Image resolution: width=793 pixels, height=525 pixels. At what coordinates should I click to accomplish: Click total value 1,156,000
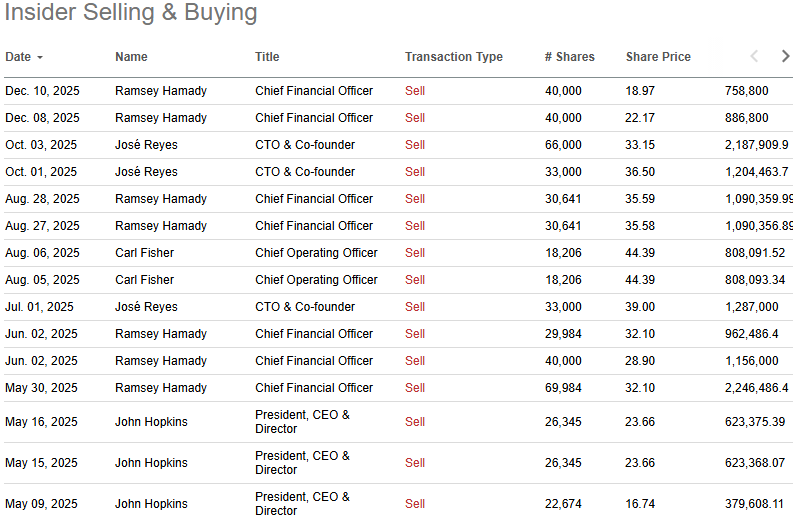point(752,361)
